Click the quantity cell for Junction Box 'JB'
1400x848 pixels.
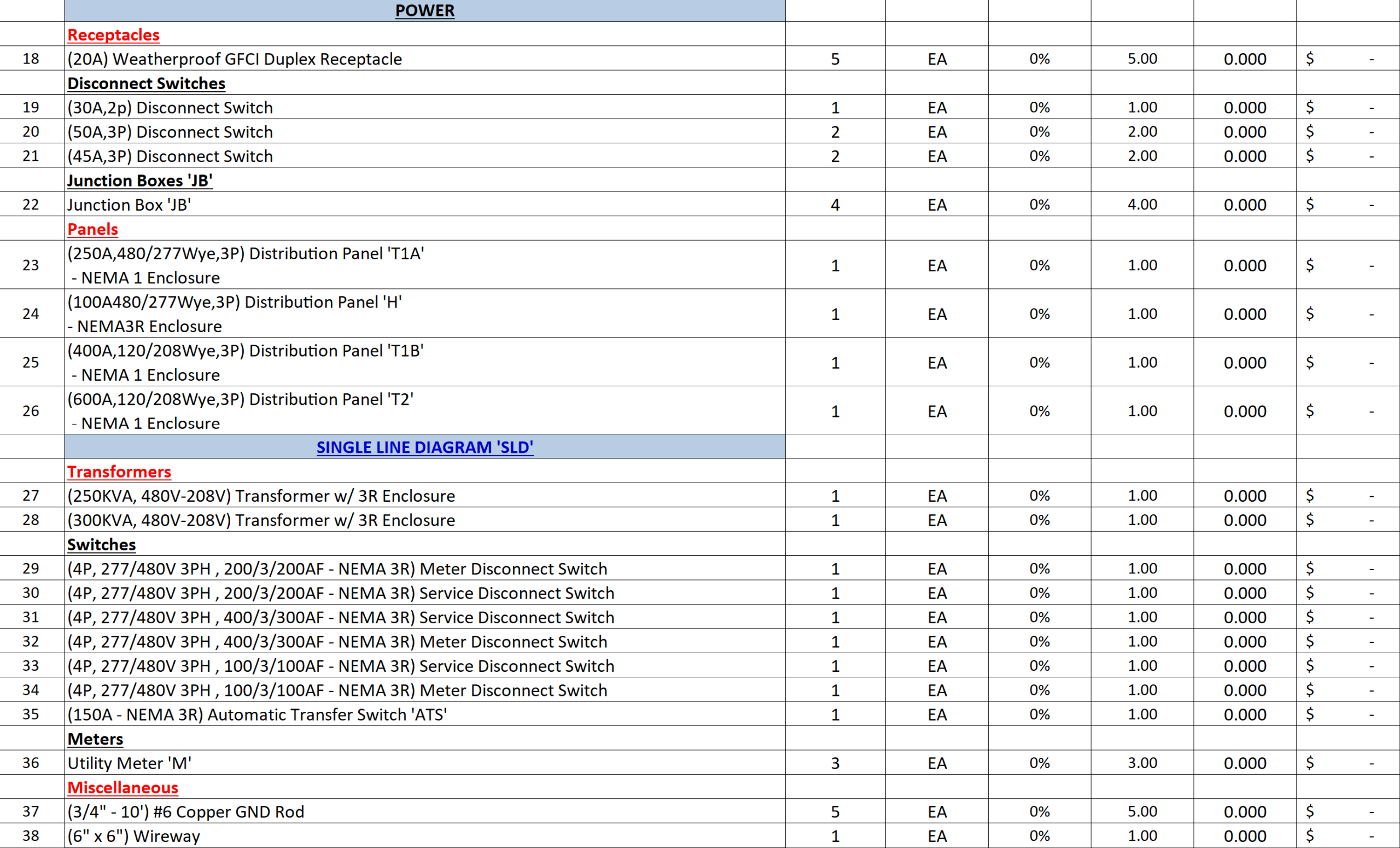tap(835, 204)
